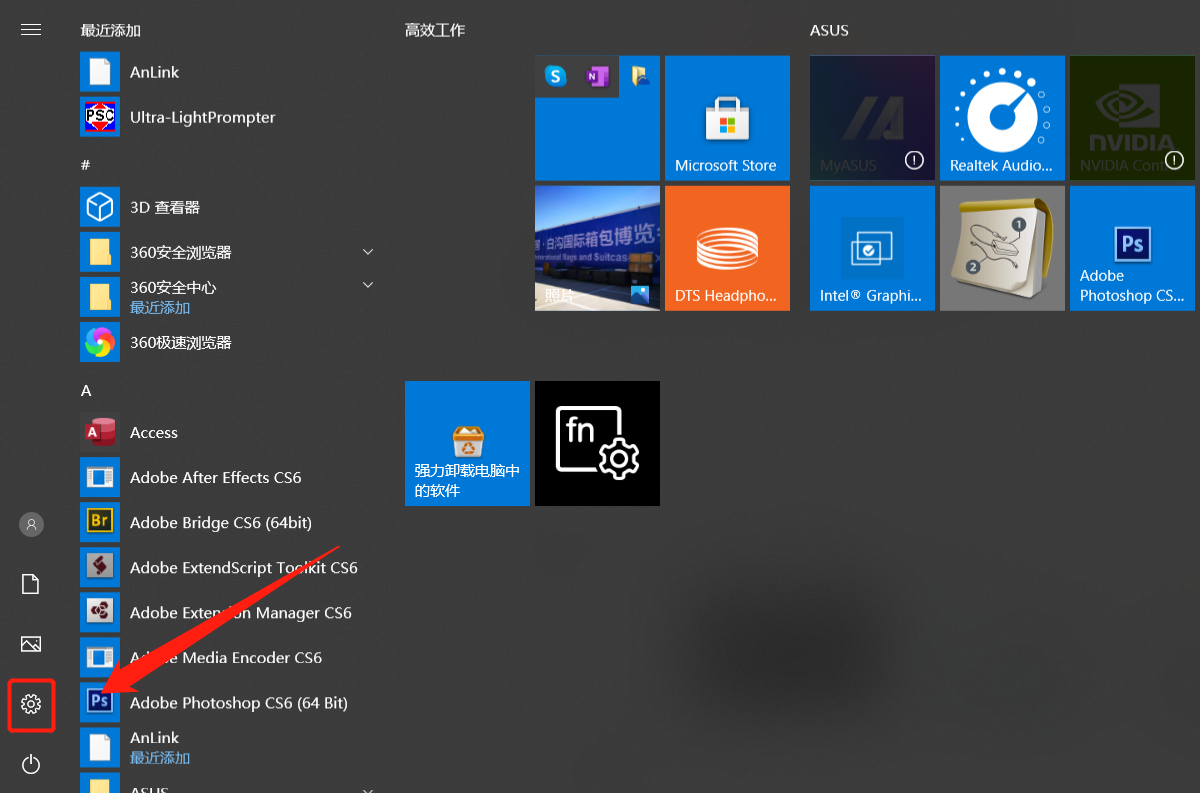Launch Adobe Media Encoder CS6
1200x793 pixels.
click(x=230, y=657)
